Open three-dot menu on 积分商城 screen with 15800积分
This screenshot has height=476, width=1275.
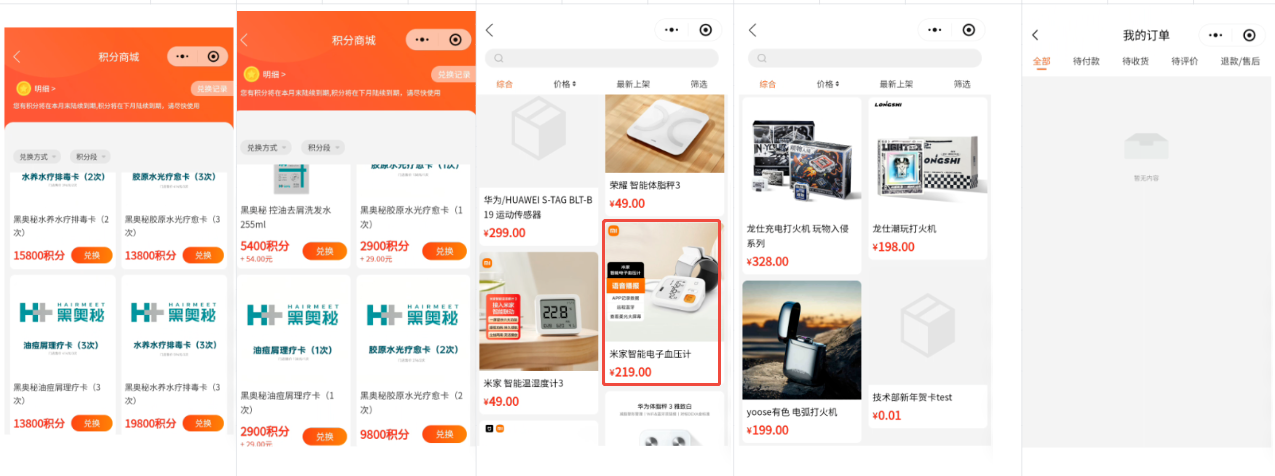183,57
